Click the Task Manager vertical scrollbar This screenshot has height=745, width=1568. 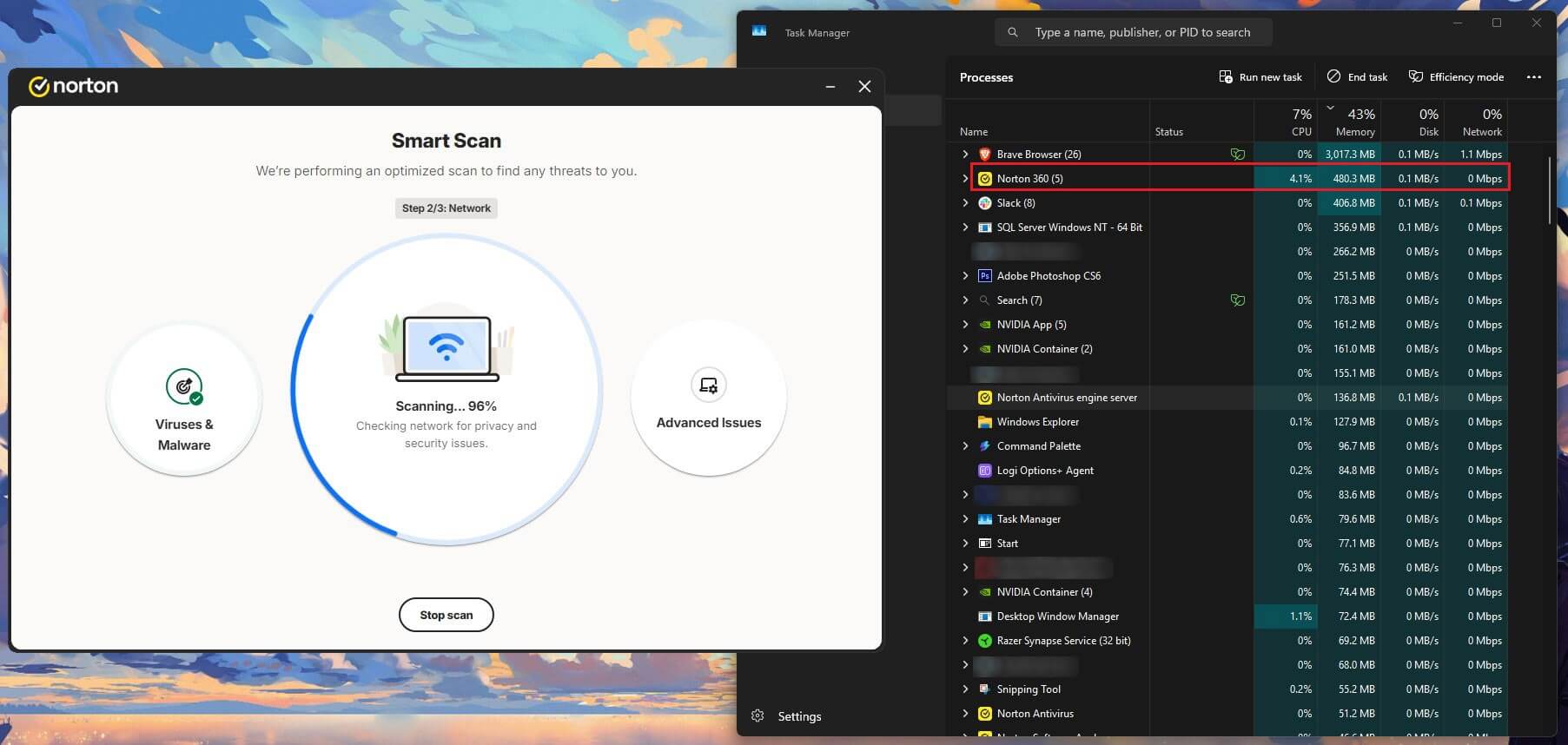pos(1549,191)
